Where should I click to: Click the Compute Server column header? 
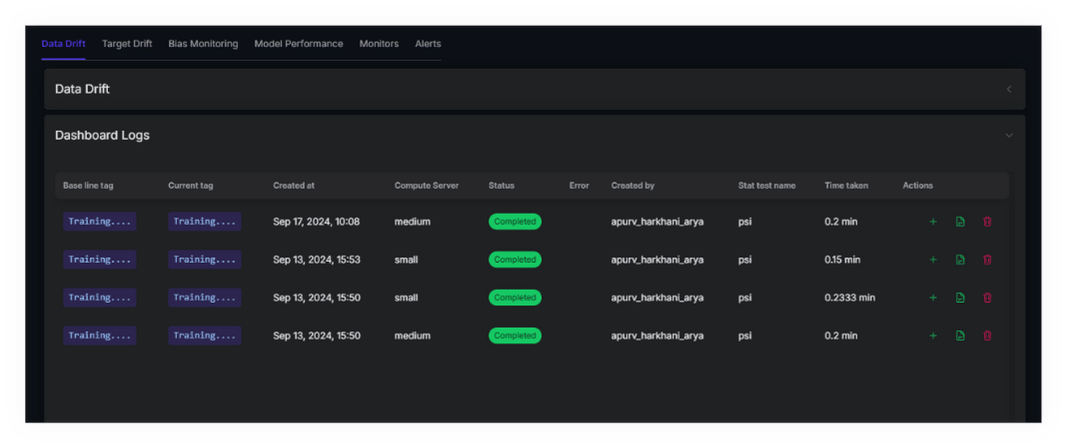point(427,185)
